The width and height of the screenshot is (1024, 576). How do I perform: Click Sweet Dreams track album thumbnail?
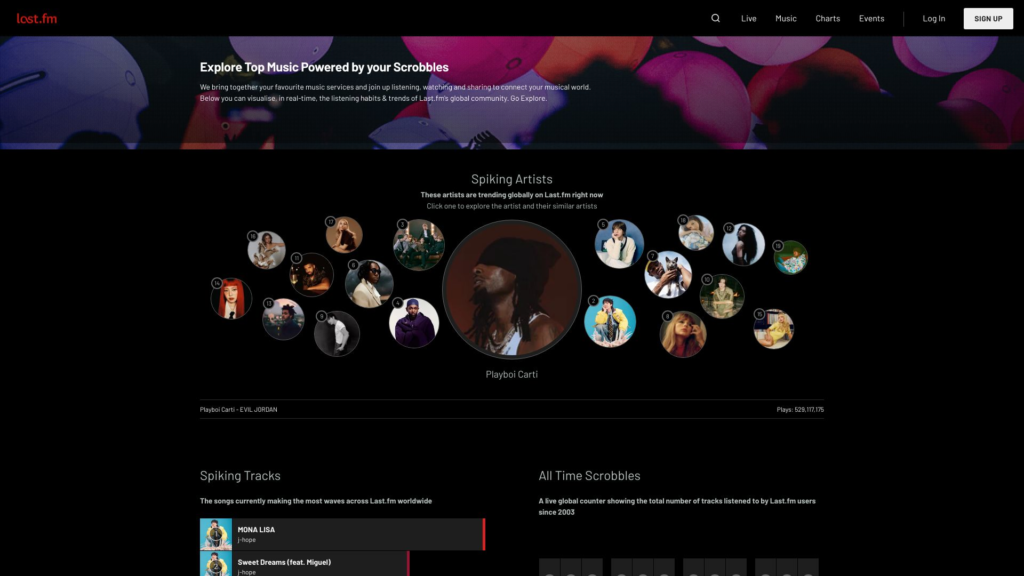pos(216,564)
